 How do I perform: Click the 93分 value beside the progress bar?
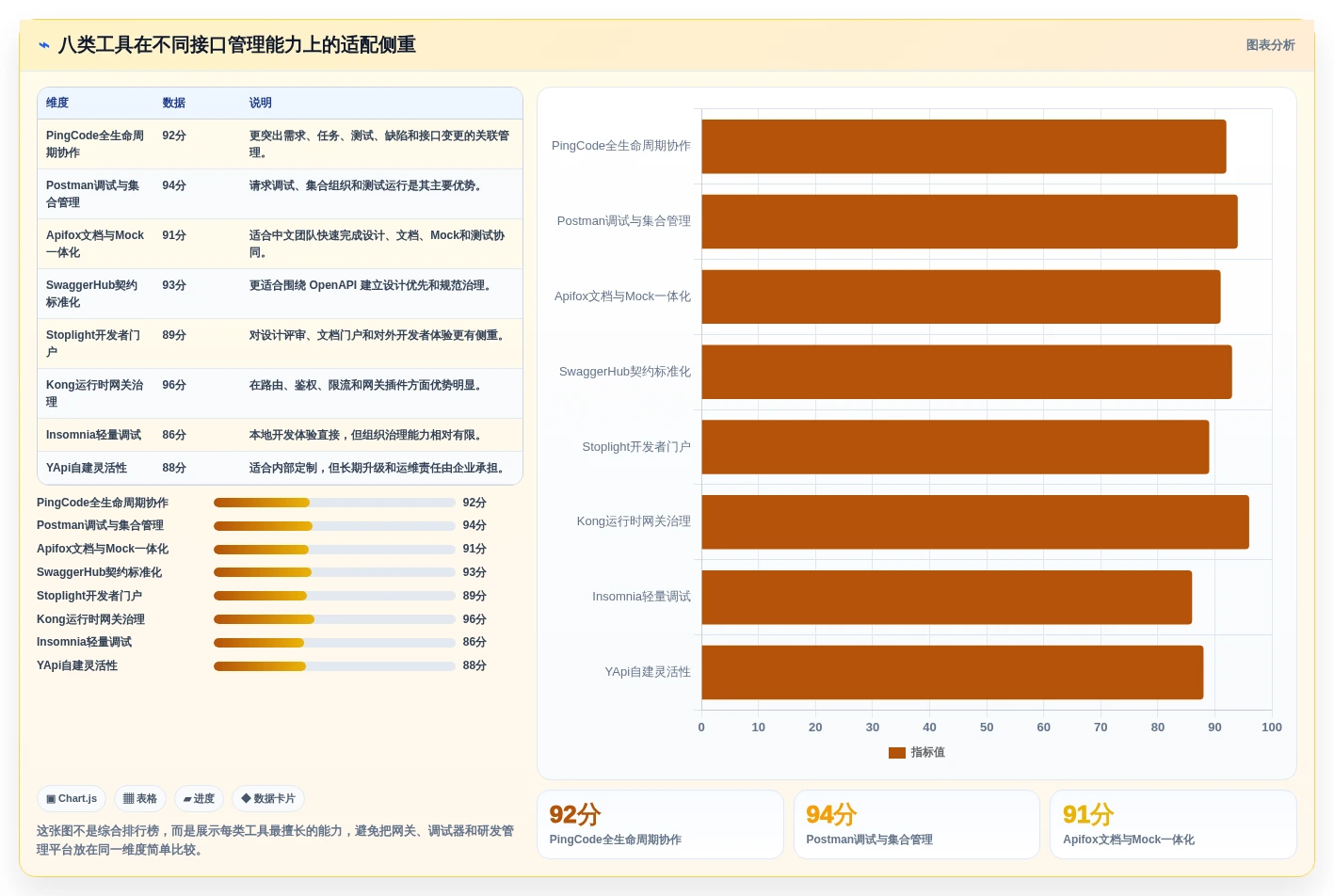point(474,572)
